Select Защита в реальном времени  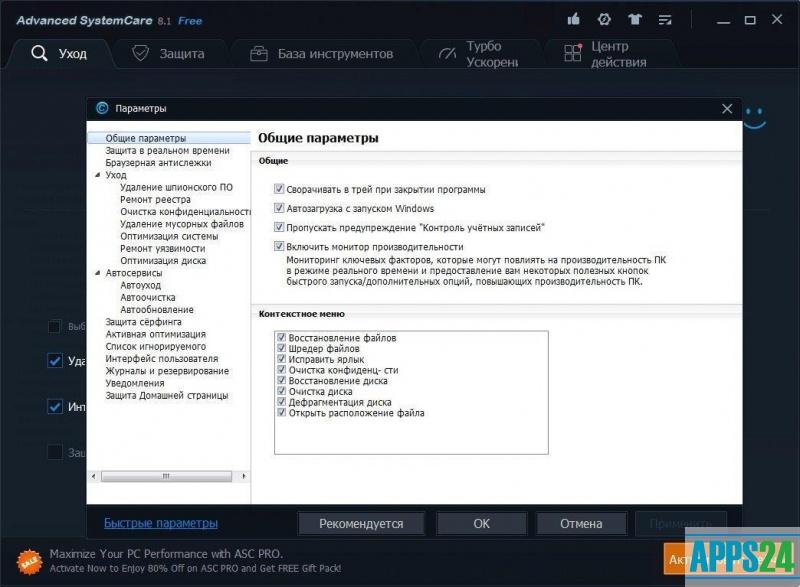pyautogui.click(x=167, y=150)
